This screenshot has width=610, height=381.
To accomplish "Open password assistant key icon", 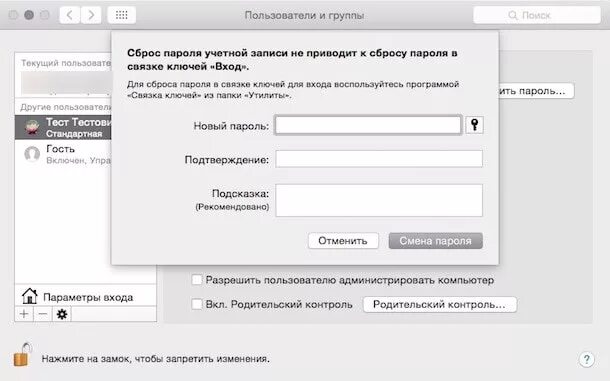I will pyautogui.click(x=474, y=125).
